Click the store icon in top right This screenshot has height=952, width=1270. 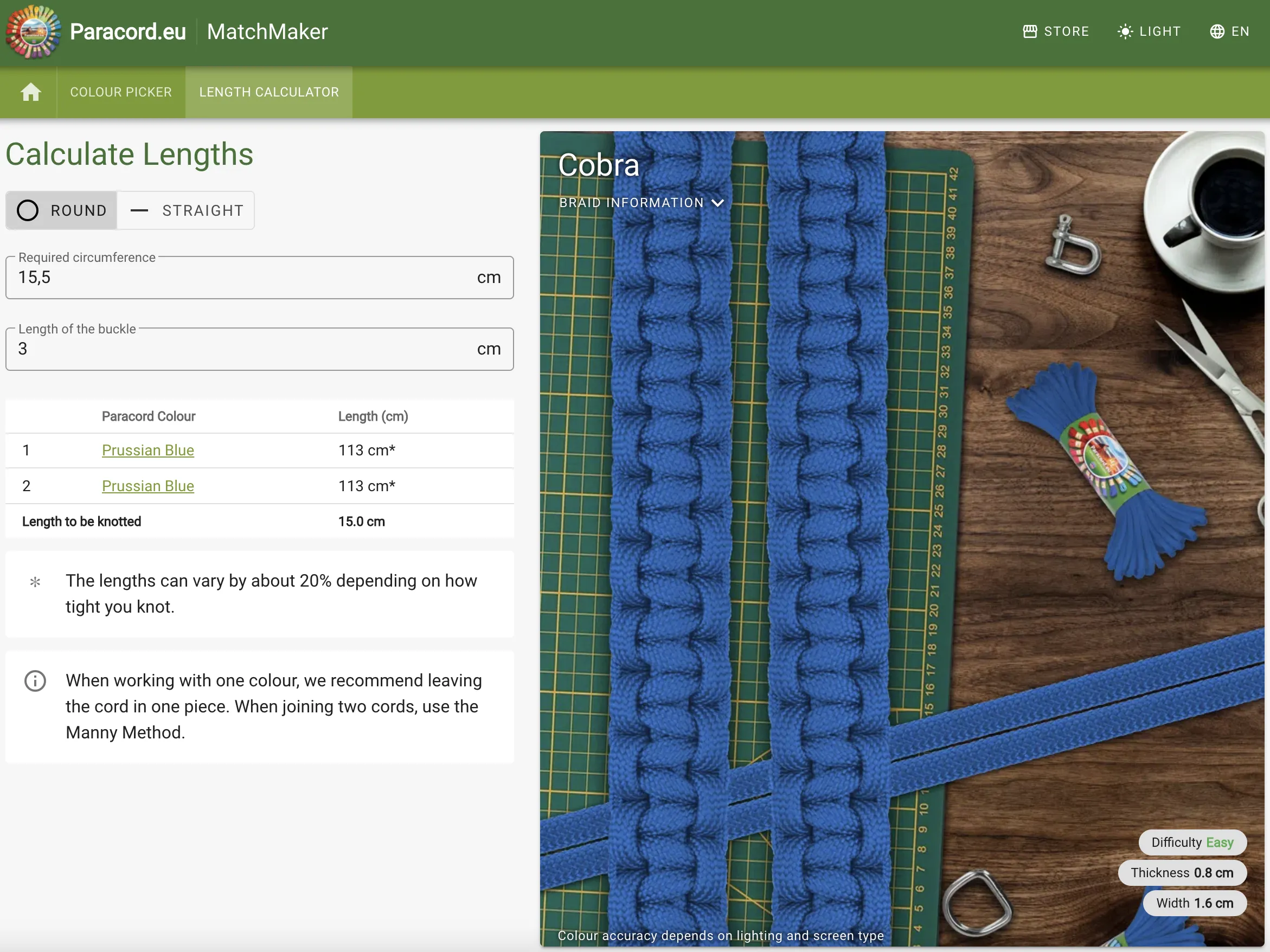[x=1030, y=32]
